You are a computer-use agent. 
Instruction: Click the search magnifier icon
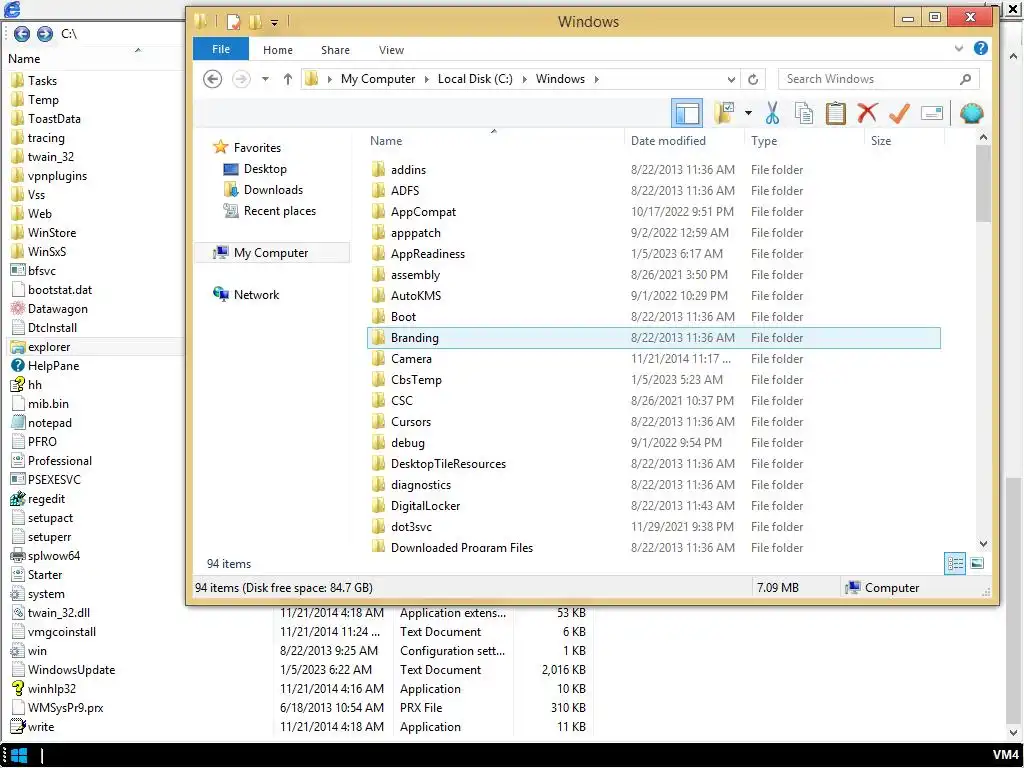pos(965,79)
